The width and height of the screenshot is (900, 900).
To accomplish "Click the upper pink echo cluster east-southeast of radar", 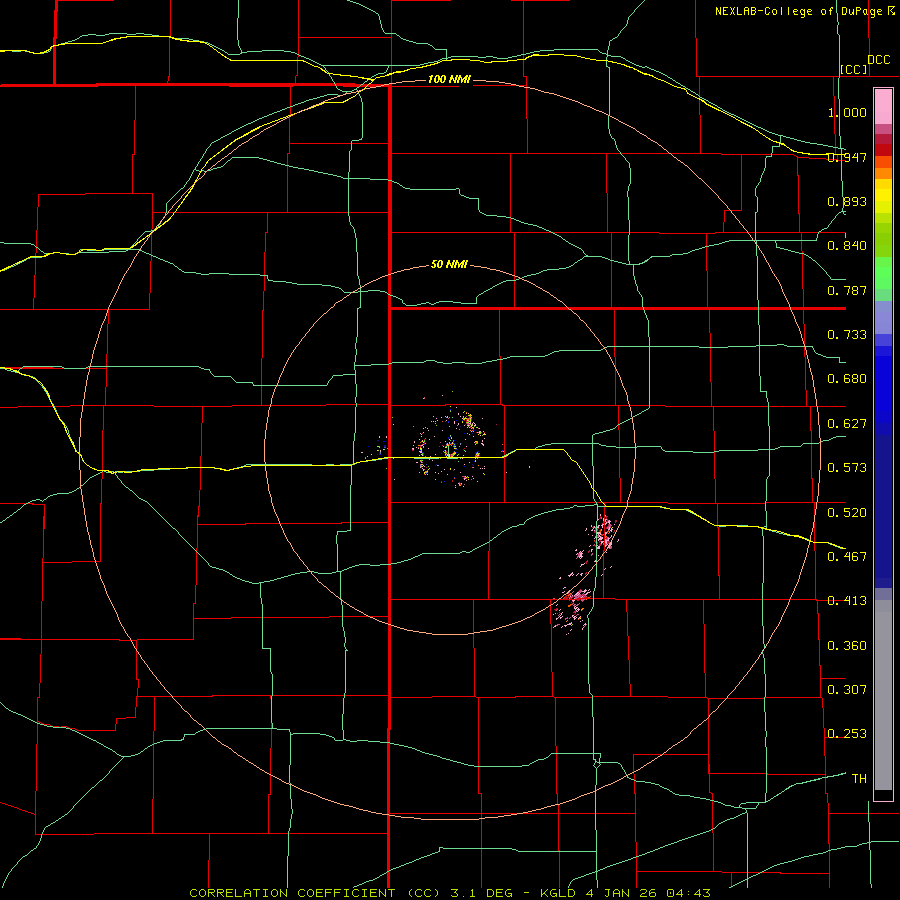I will tap(602, 534).
